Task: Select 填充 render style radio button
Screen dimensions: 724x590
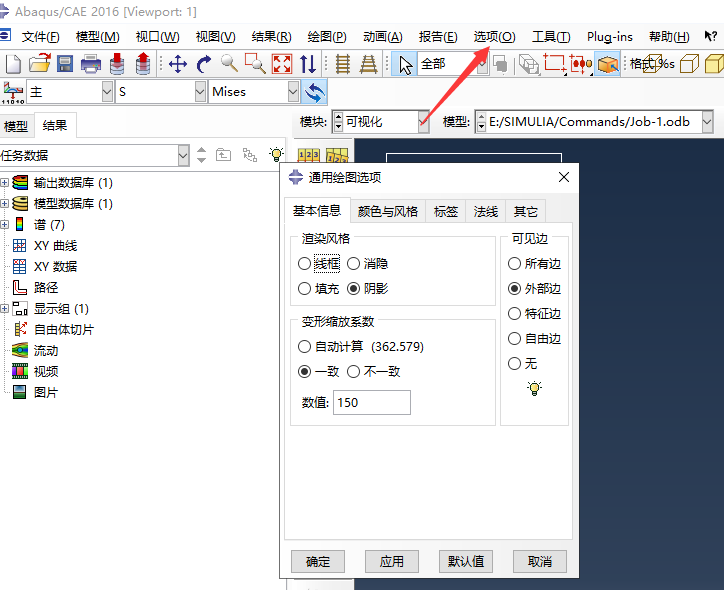Action: tap(304, 289)
